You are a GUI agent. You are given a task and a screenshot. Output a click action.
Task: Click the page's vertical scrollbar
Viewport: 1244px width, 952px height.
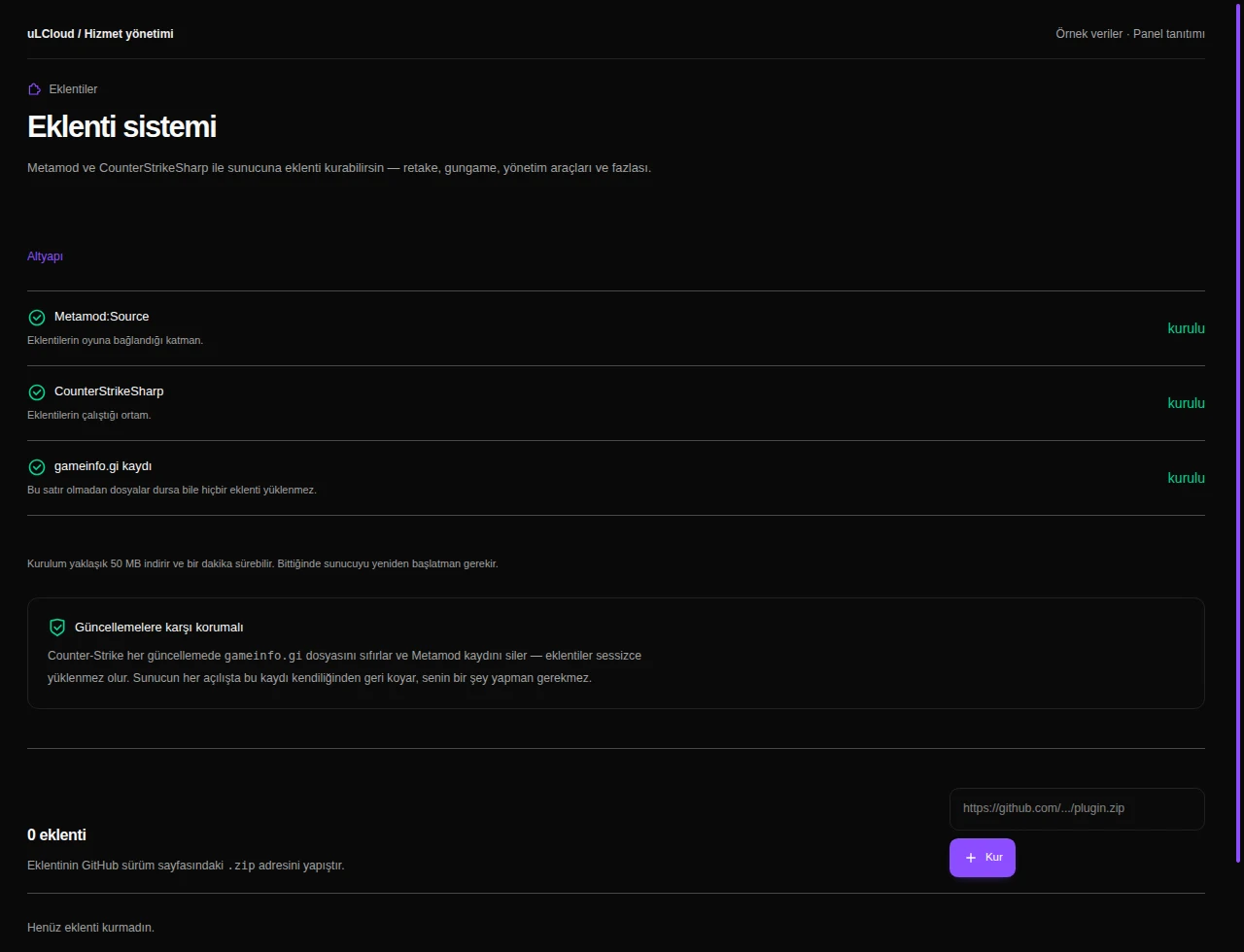pyautogui.click(x=1238, y=431)
